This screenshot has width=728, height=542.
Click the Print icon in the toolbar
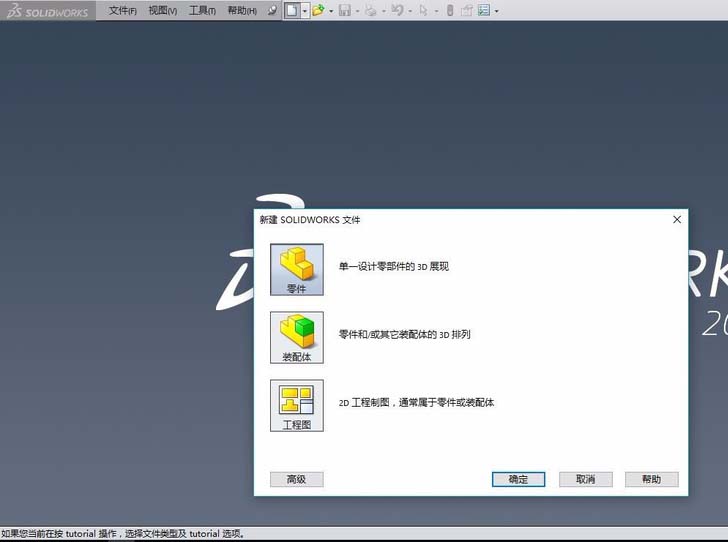(x=370, y=10)
